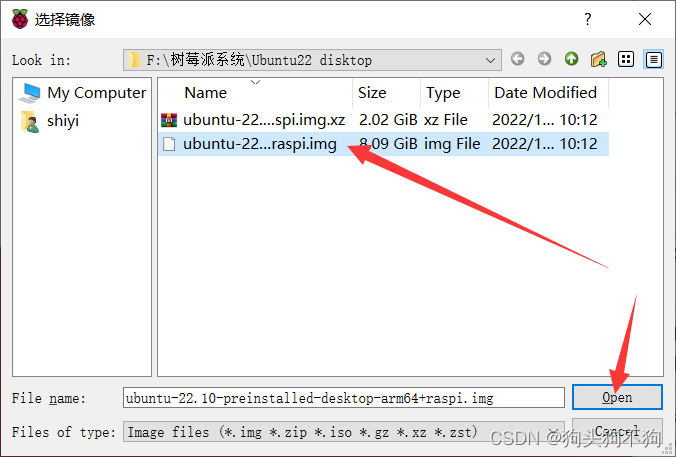
Task: Expand the Files of type dropdown
Action: click(x=554, y=432)
